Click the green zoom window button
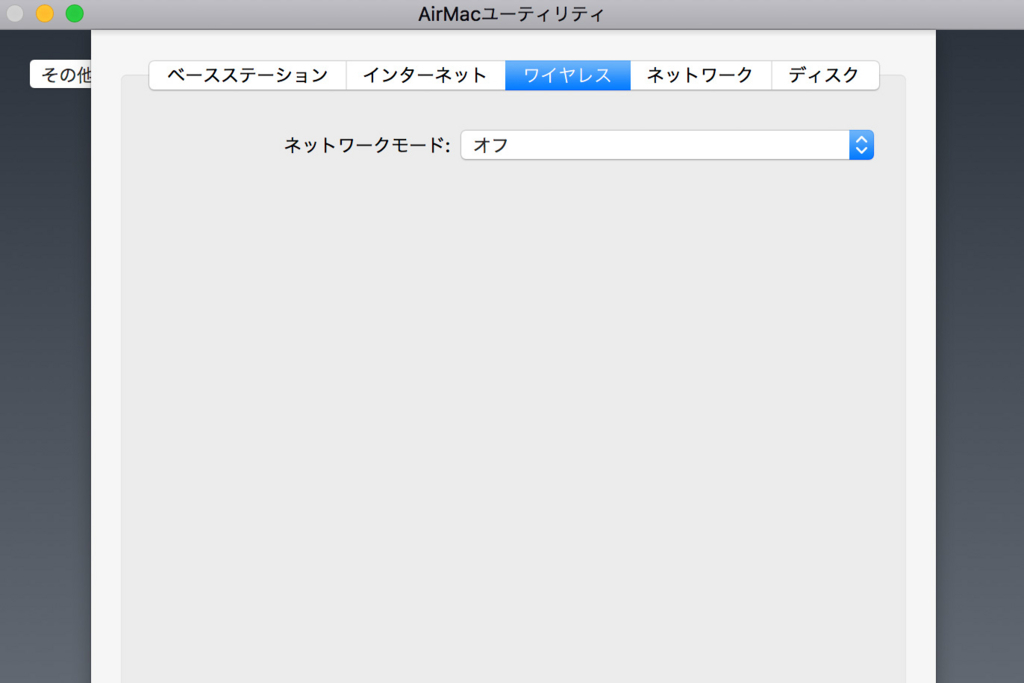Image resolution: width=1024 pixels, height=683 pixels. [74, 13]
